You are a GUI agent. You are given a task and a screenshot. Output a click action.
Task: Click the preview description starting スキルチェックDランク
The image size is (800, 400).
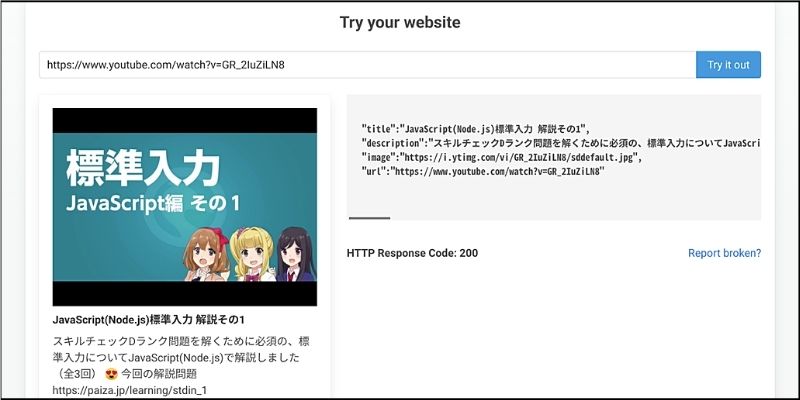pos(181,366)
